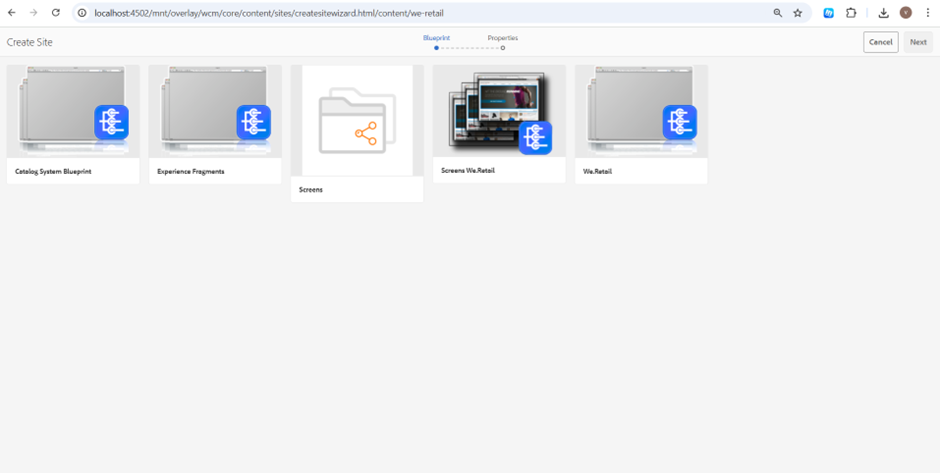Click the site information icon in address bar
940x473 pixels.
coord(82,13)
